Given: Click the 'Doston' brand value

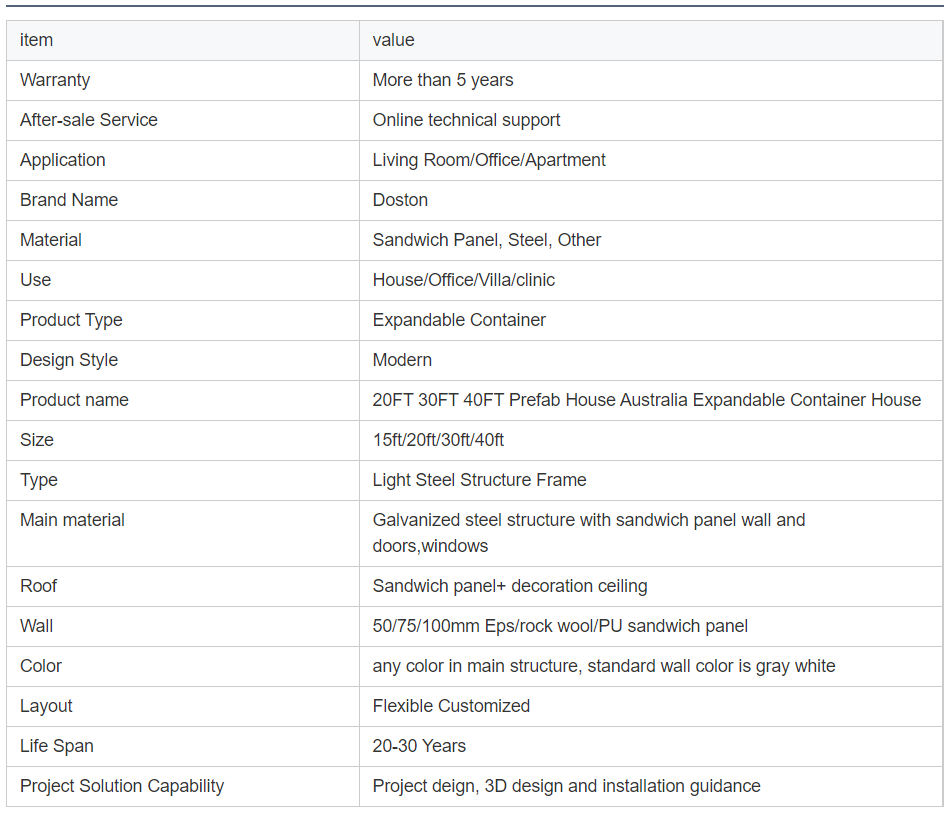Looking at the screenshot, I should pyautogui.click(x=400, y=200).
